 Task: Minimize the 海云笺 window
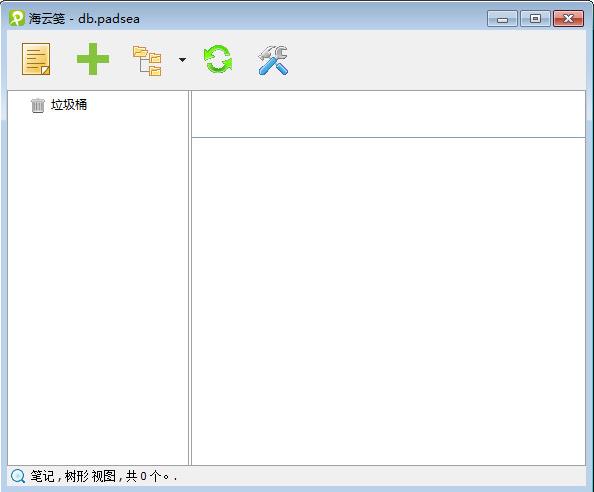click(502, 19)
